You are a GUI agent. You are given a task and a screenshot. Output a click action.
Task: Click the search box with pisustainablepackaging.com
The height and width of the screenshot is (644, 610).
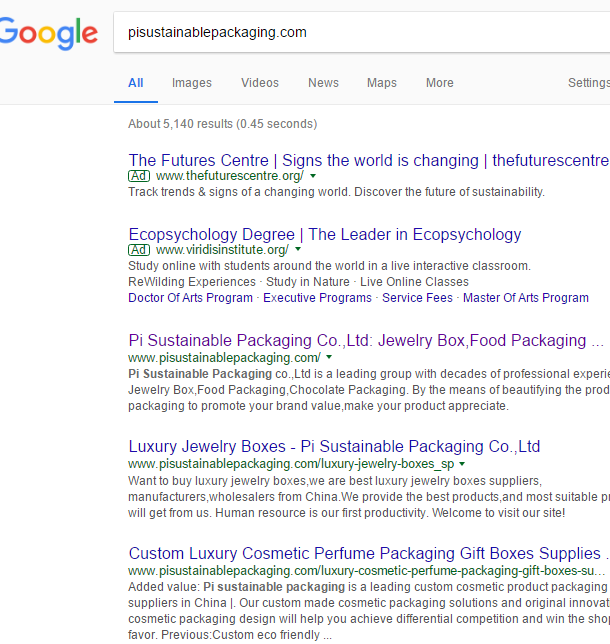click(361, 32)
